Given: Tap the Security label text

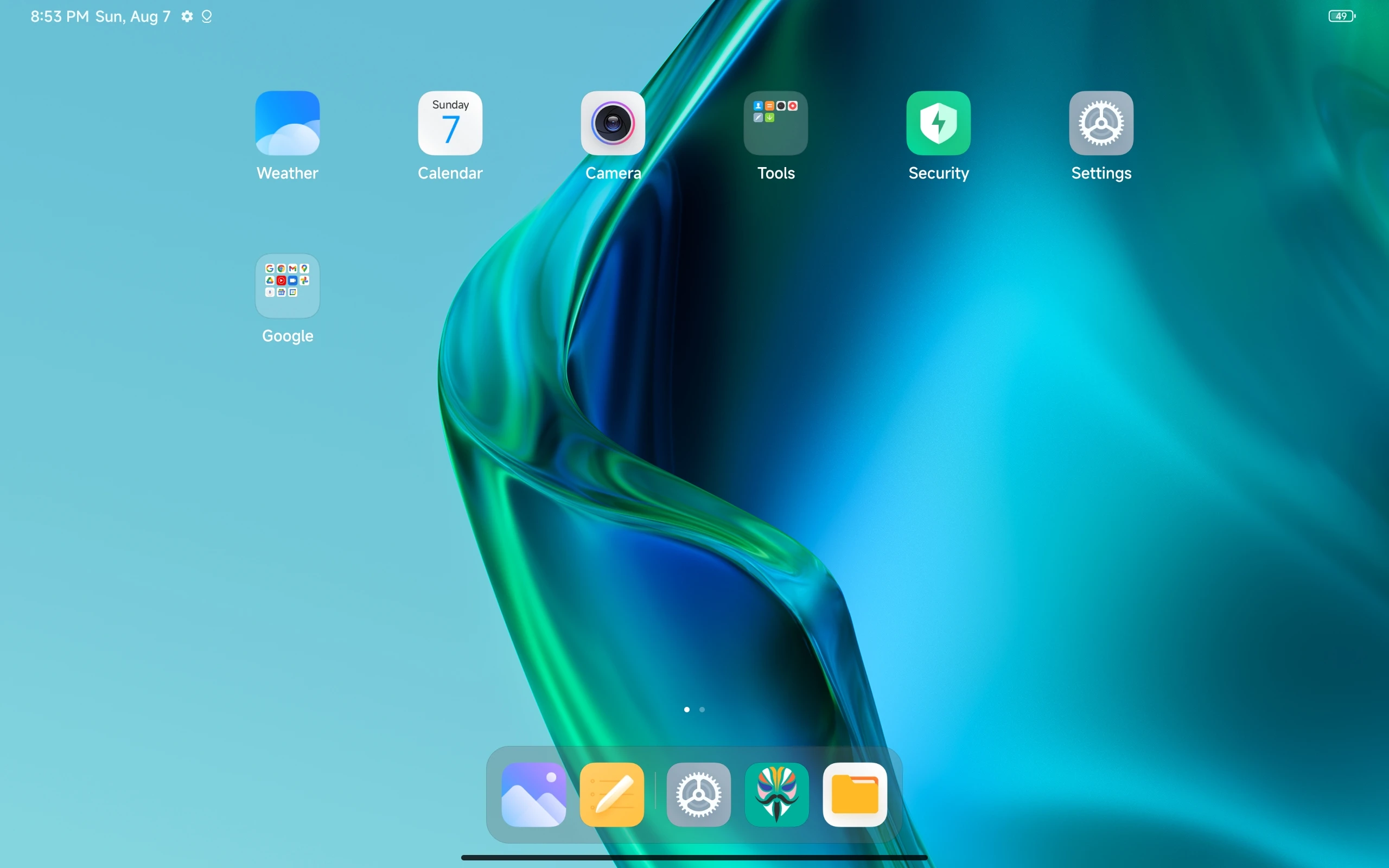Looking at the screenshot, I should [939, 174].
